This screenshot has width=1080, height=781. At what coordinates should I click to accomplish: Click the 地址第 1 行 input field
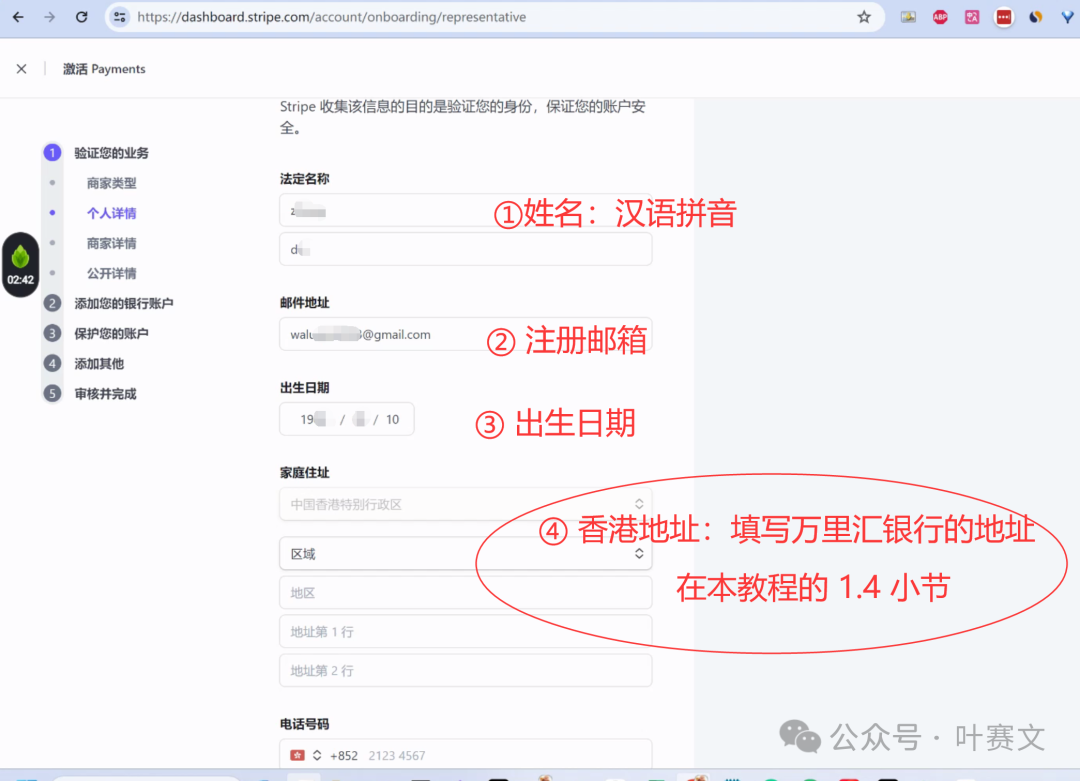tap(465, 632)
